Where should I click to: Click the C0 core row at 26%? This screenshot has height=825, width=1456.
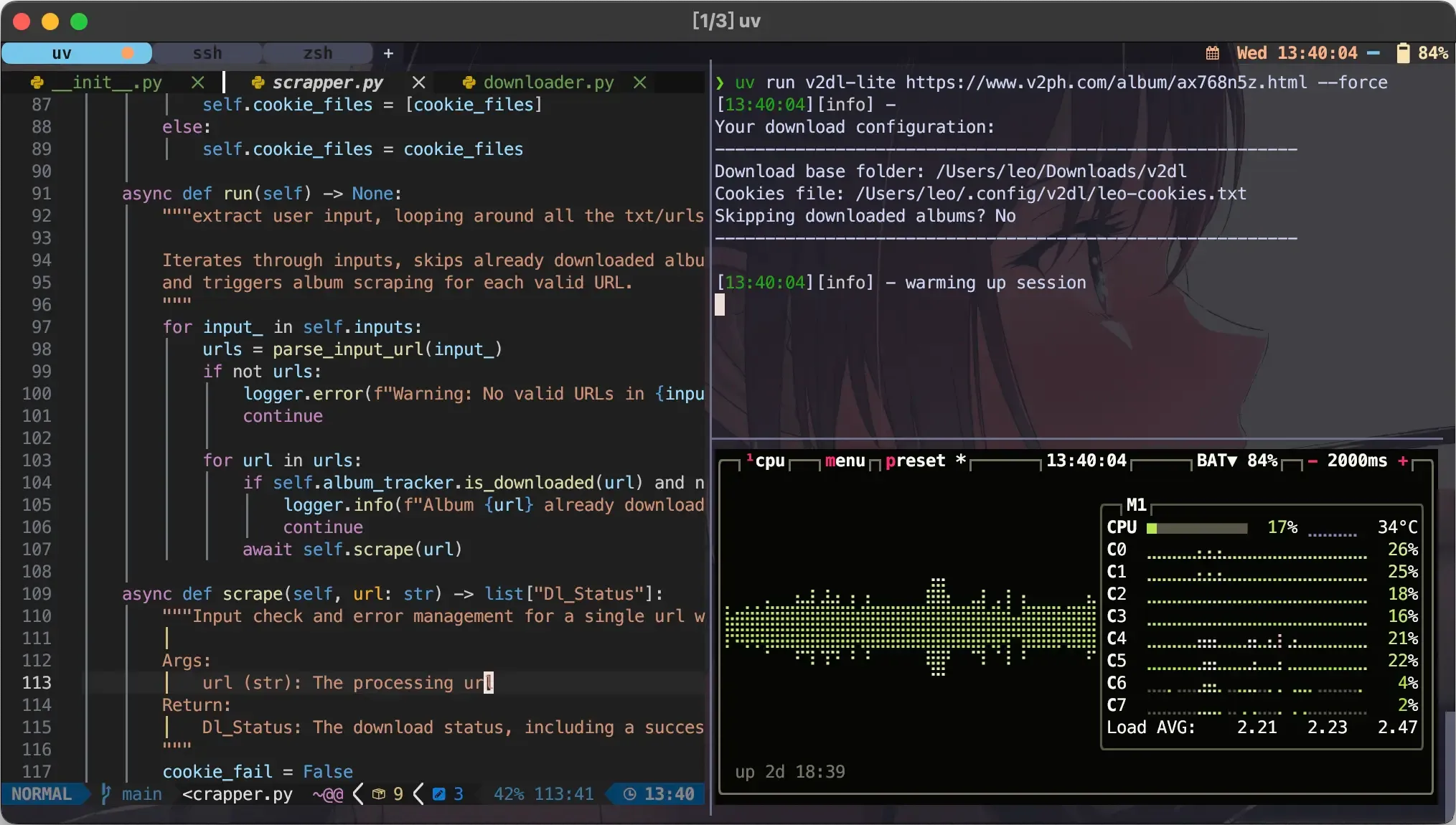1262,550
